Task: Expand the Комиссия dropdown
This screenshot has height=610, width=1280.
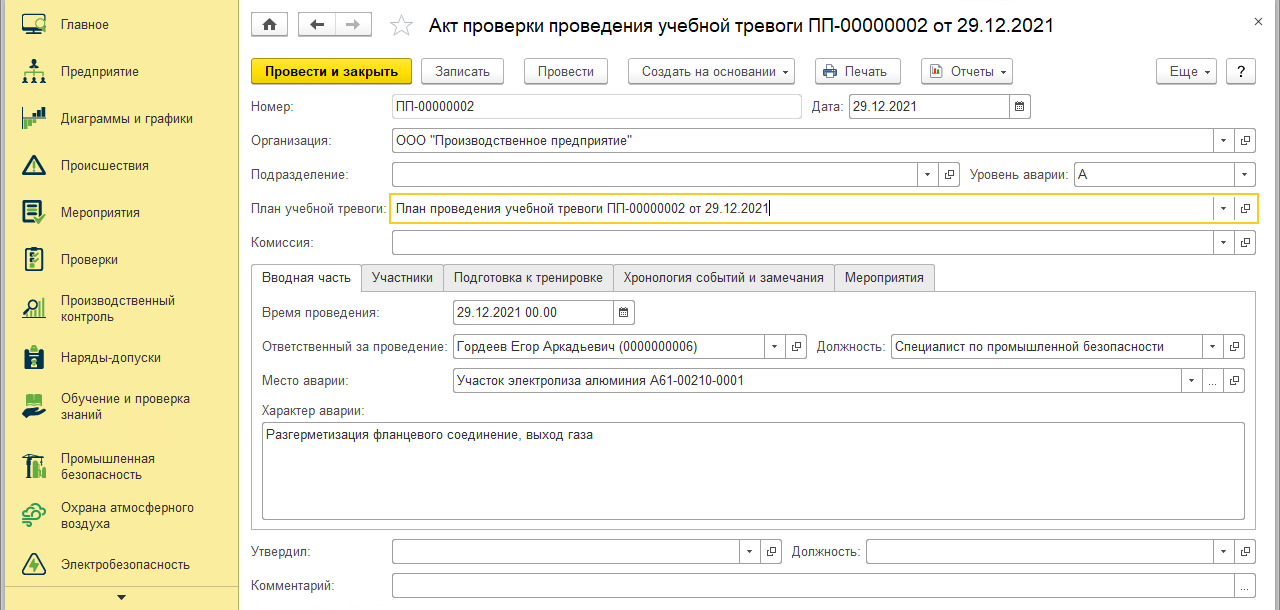Action: click(x=1225, y=242)
